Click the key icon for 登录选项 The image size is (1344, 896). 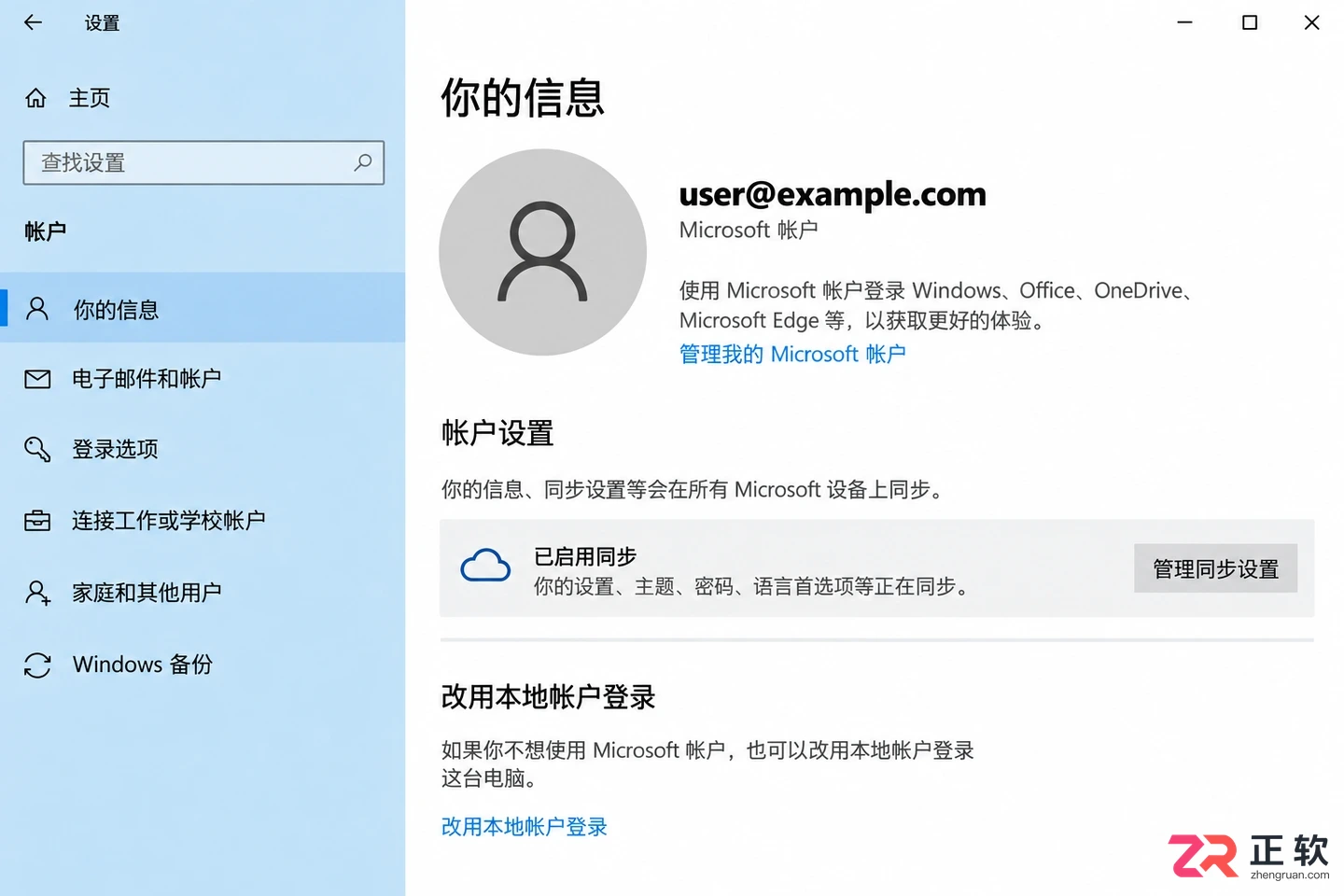pos(37,449)
